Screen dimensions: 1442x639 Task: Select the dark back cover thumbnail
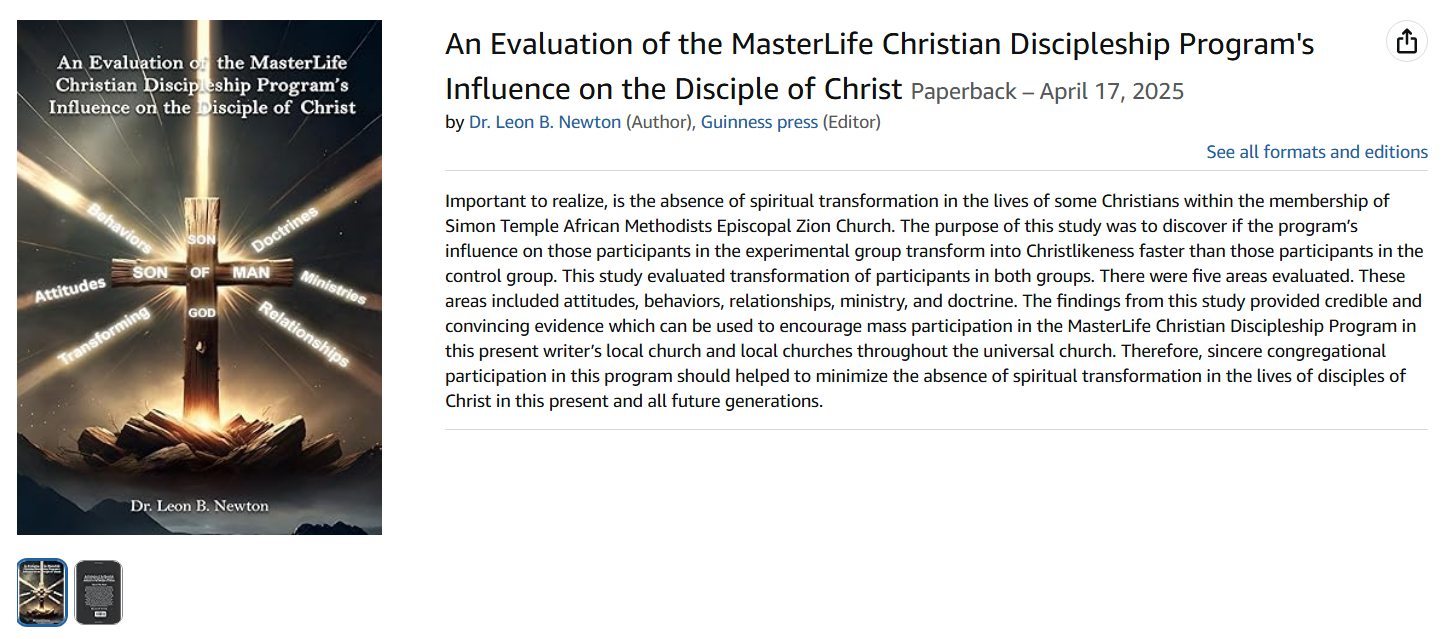tap(99, 592)
